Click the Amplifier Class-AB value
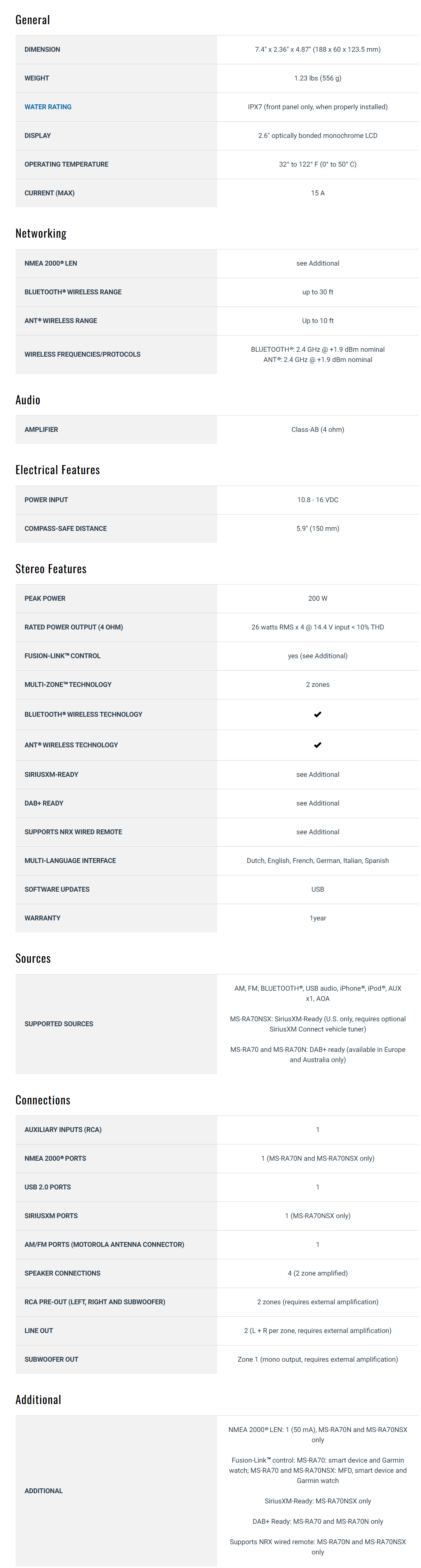The width and height of the screenshot is (421, 1568). 317,430
